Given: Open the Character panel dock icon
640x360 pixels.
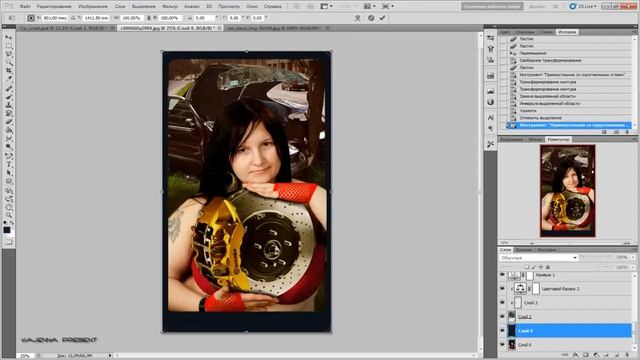Looking at the screenshot, I should (491, 118).
